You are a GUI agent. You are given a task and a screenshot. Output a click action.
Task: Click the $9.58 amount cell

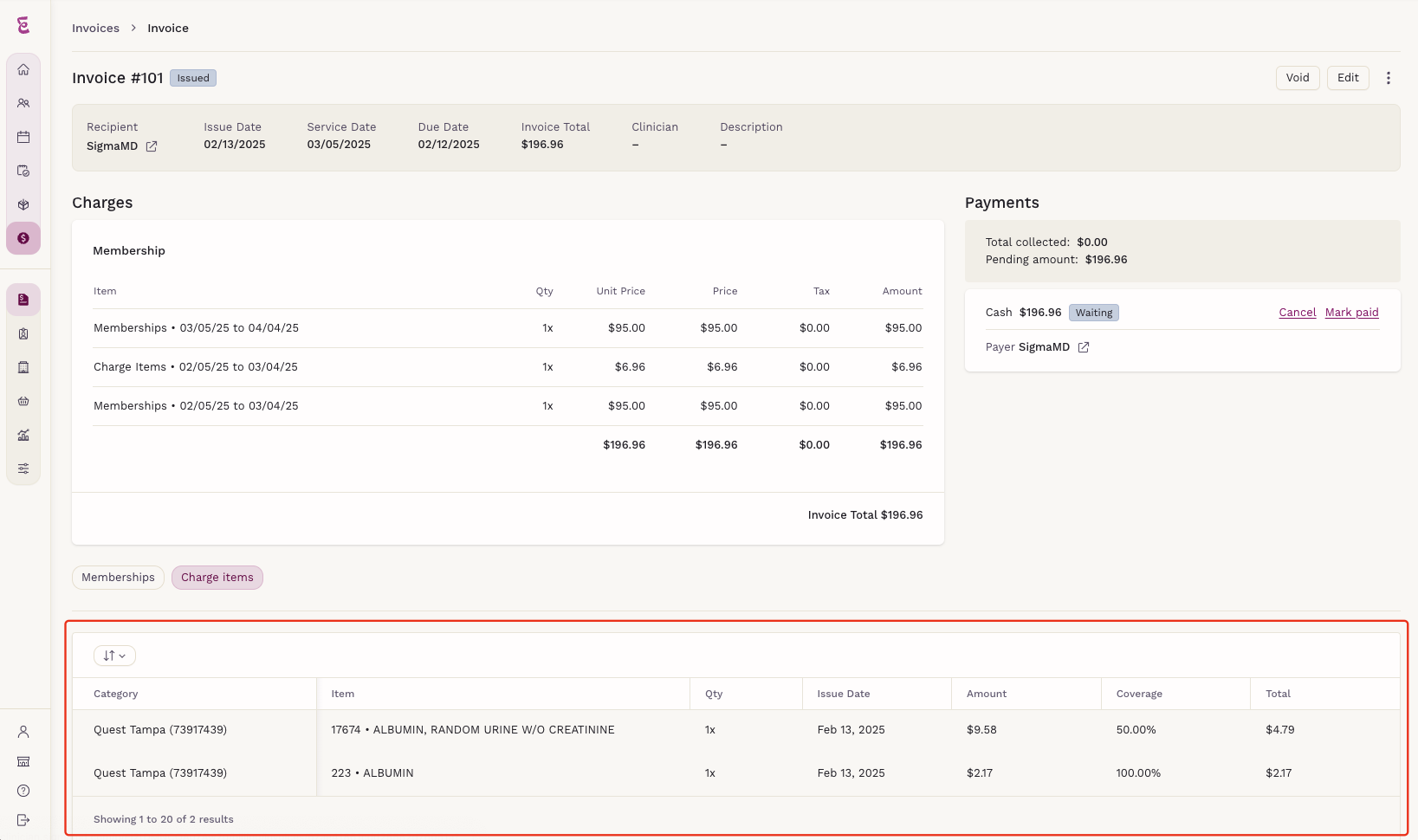981,730
